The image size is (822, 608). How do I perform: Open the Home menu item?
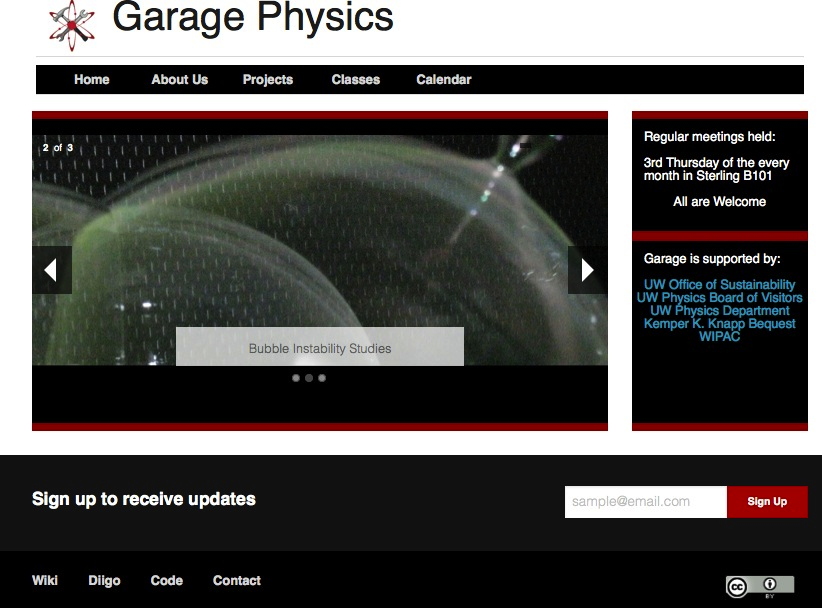[92, 80]
